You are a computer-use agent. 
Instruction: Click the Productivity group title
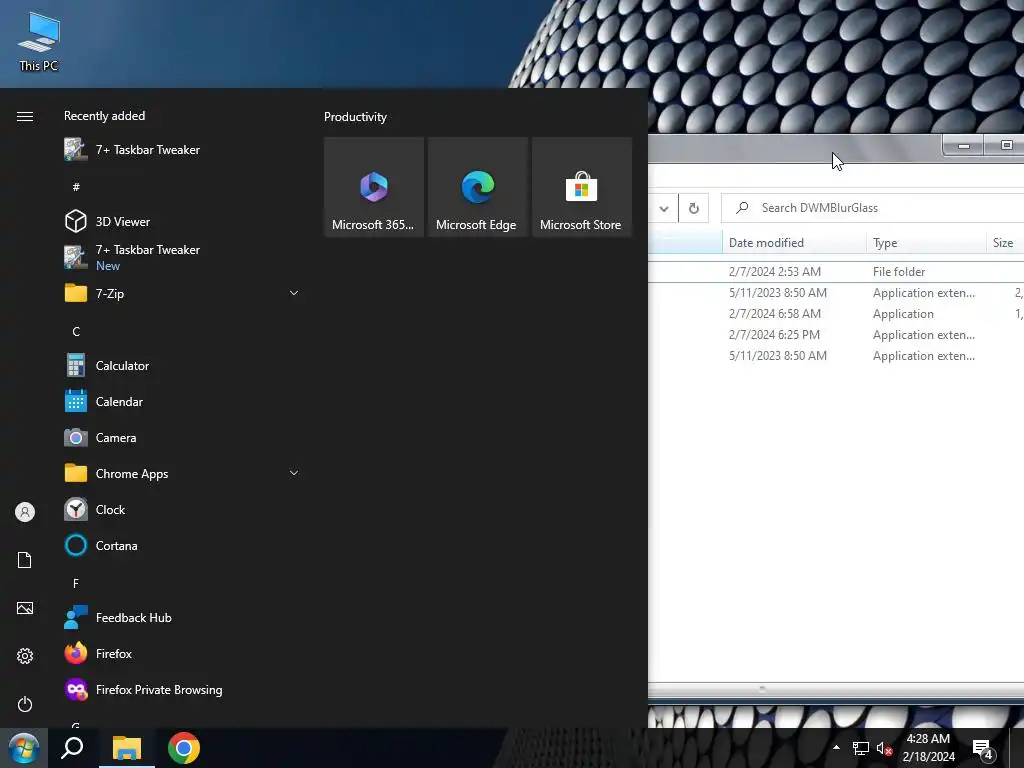tap(355, 117)
